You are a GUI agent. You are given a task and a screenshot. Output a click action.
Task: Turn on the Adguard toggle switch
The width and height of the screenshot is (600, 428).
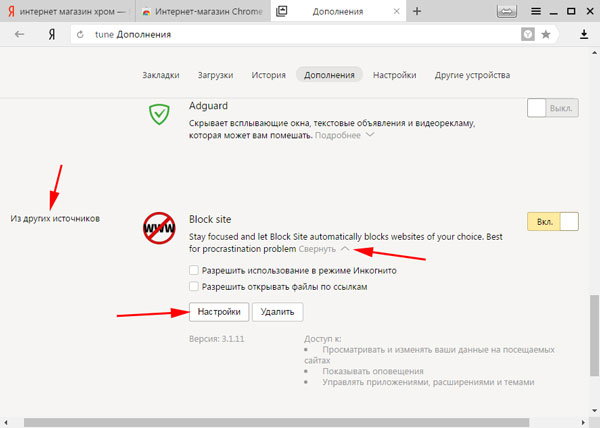coord(552,109)
